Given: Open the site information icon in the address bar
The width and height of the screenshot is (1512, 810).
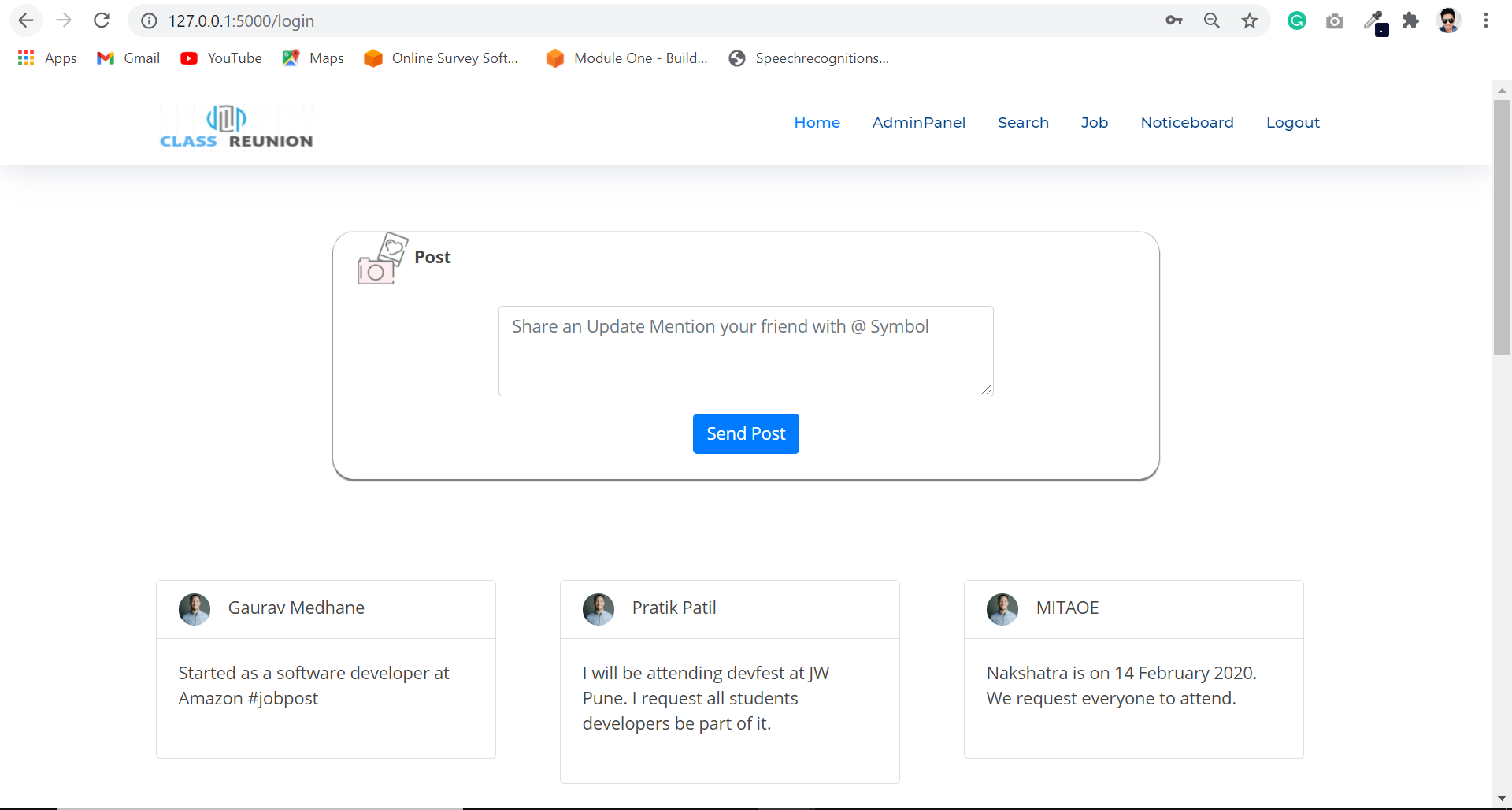Looking at the screenshot, I should click(x=149, y=21).
